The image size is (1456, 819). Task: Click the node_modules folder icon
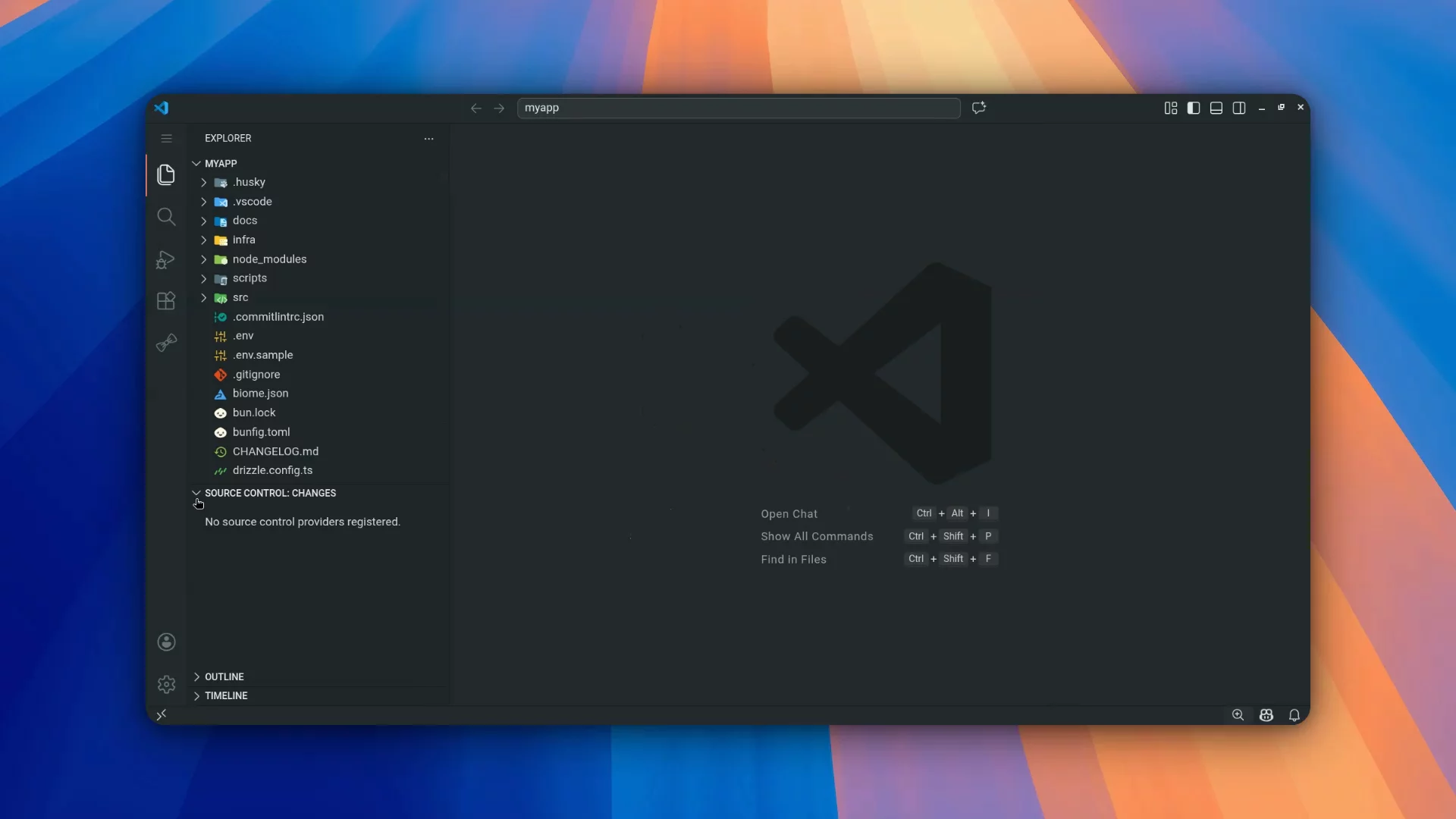tap(221, 259)
